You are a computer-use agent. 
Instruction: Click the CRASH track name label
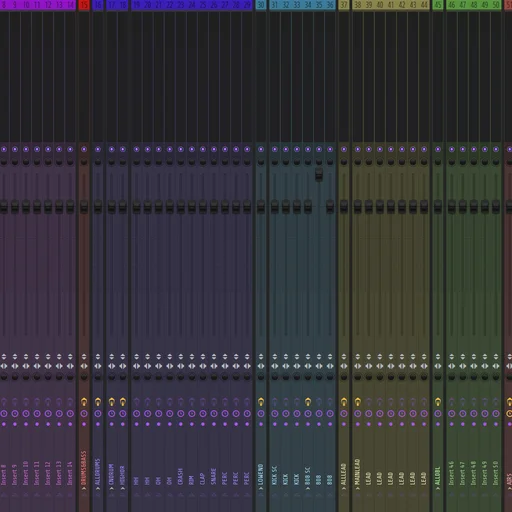(181, 476)
